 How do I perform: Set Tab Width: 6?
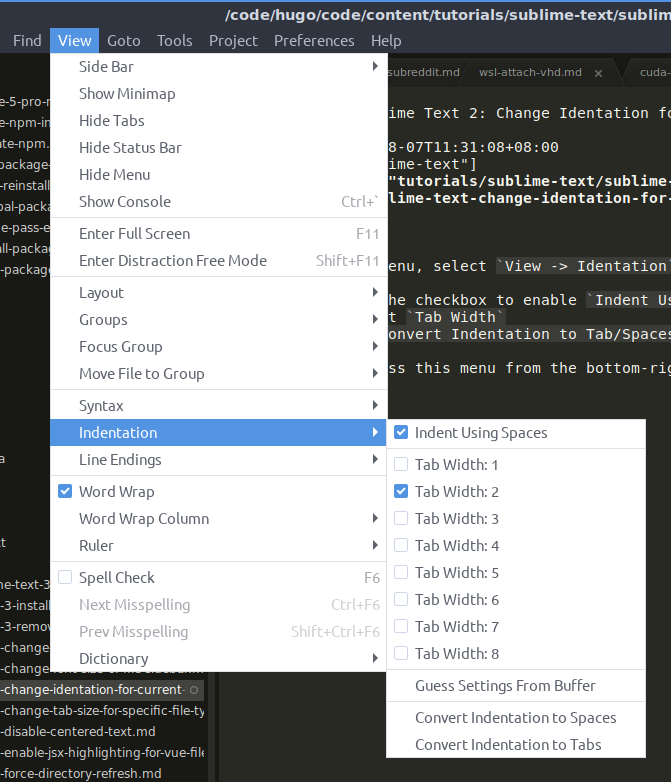pos(401,599)
